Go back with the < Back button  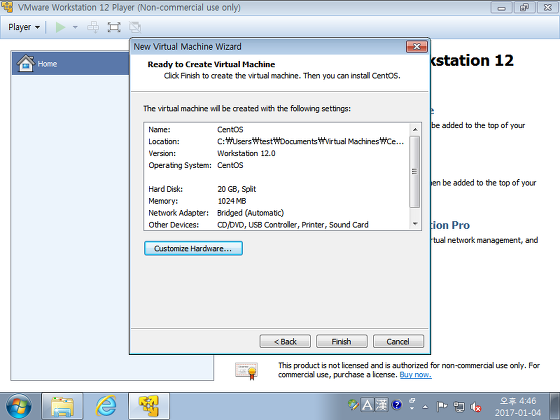coord(285,341)
